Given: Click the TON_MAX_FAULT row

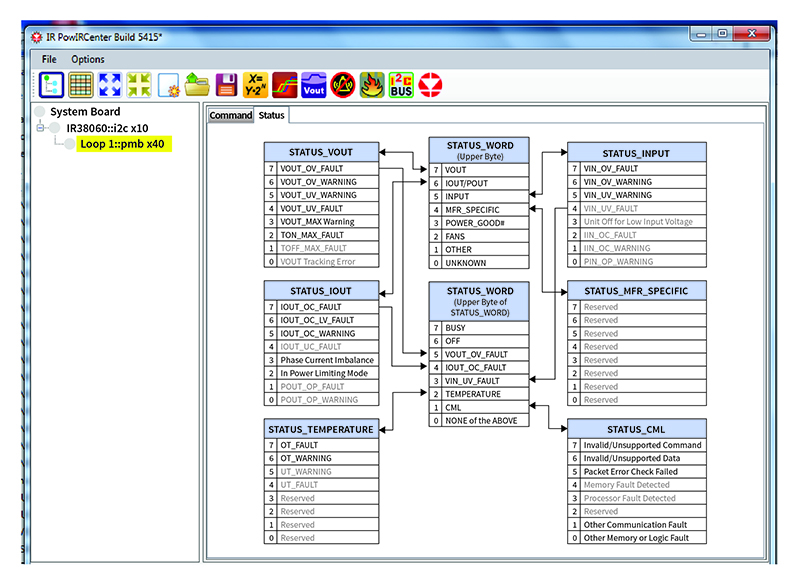Looking at the screenshot, I should click(321, 235).
